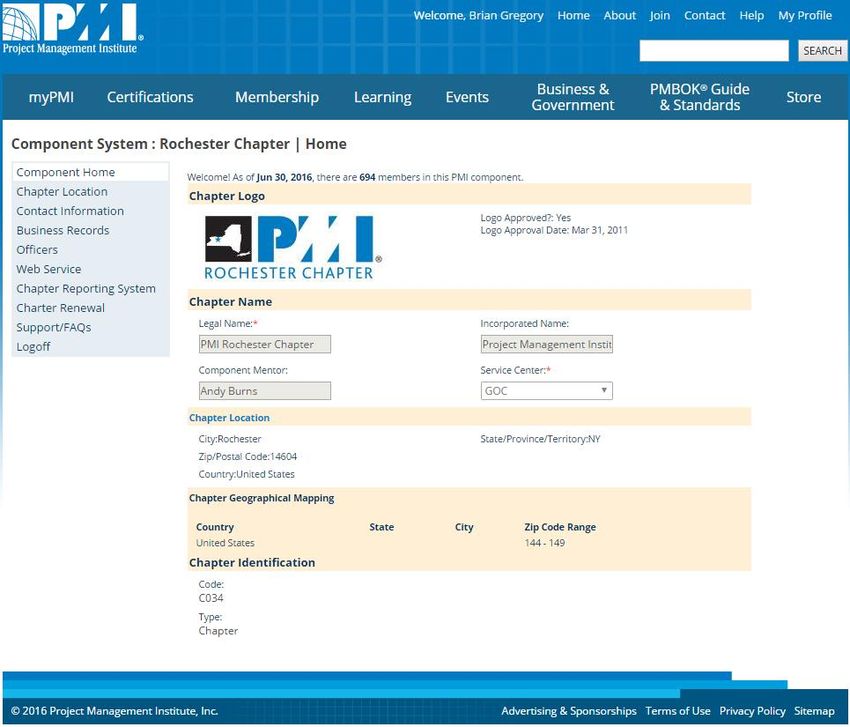Click the Join link
Screen dimensions: 850x727
click(660, 15)
